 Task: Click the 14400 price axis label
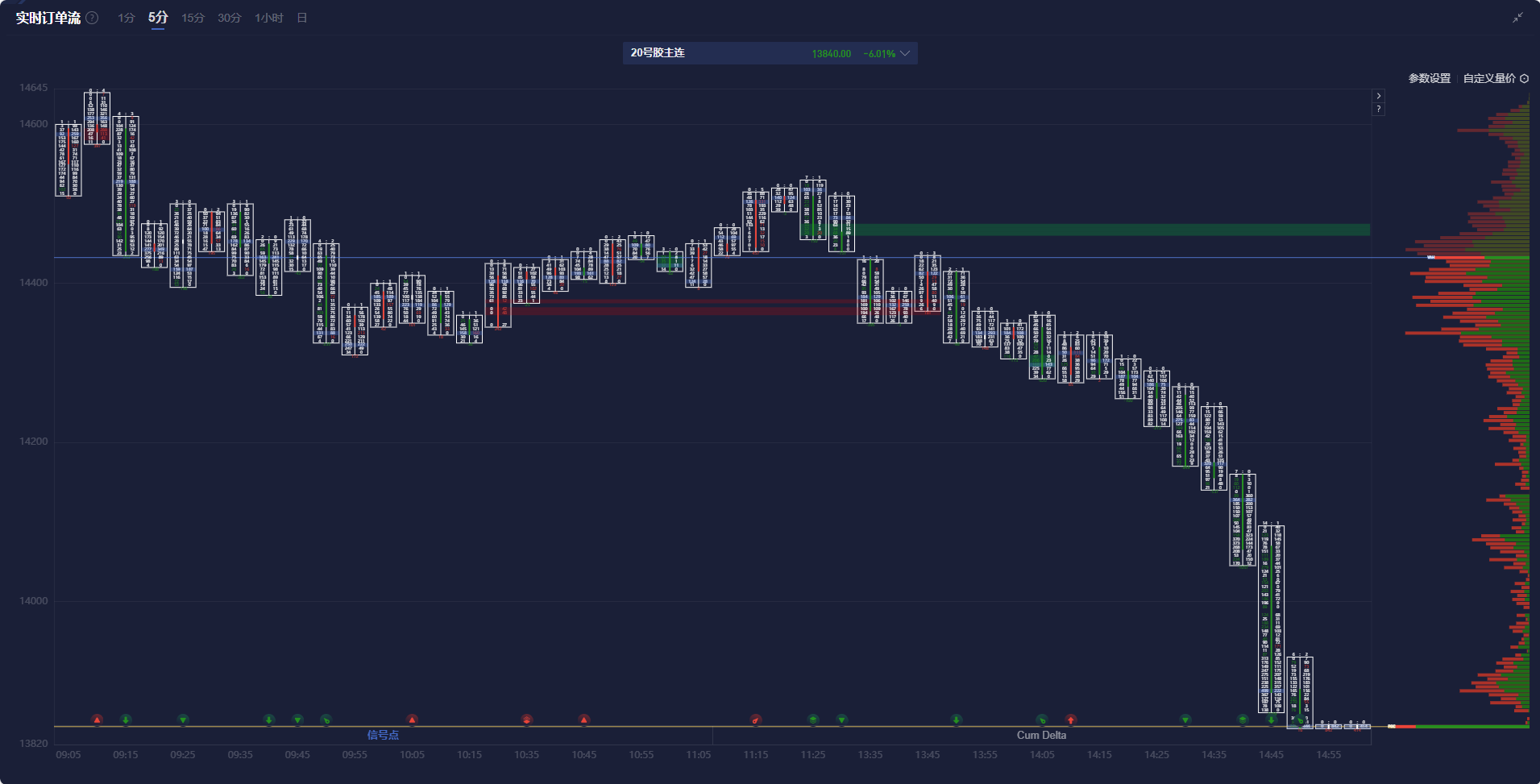click(34, 282)
